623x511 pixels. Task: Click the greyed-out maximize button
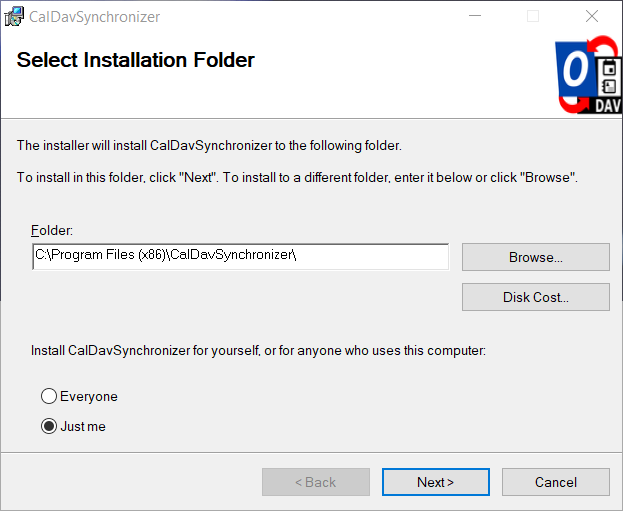533,17
